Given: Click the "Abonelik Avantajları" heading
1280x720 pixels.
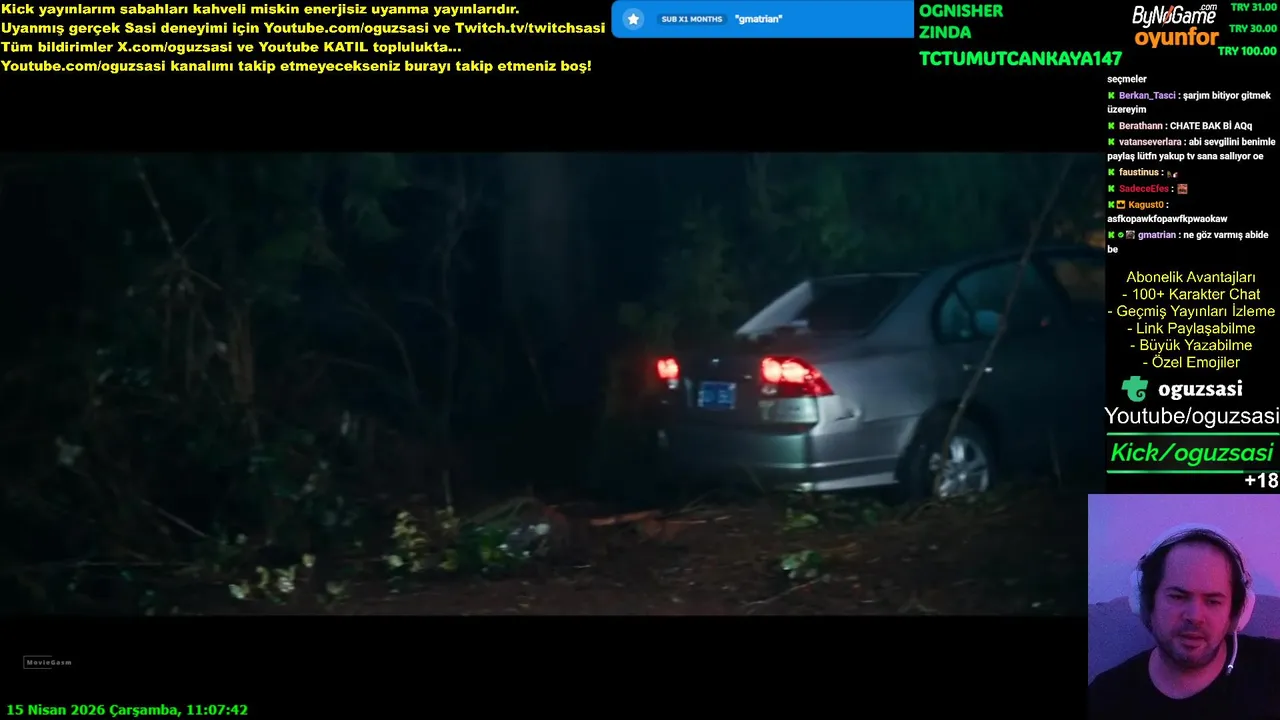Looking at the screenshot, I should (x=1190, y=277).
